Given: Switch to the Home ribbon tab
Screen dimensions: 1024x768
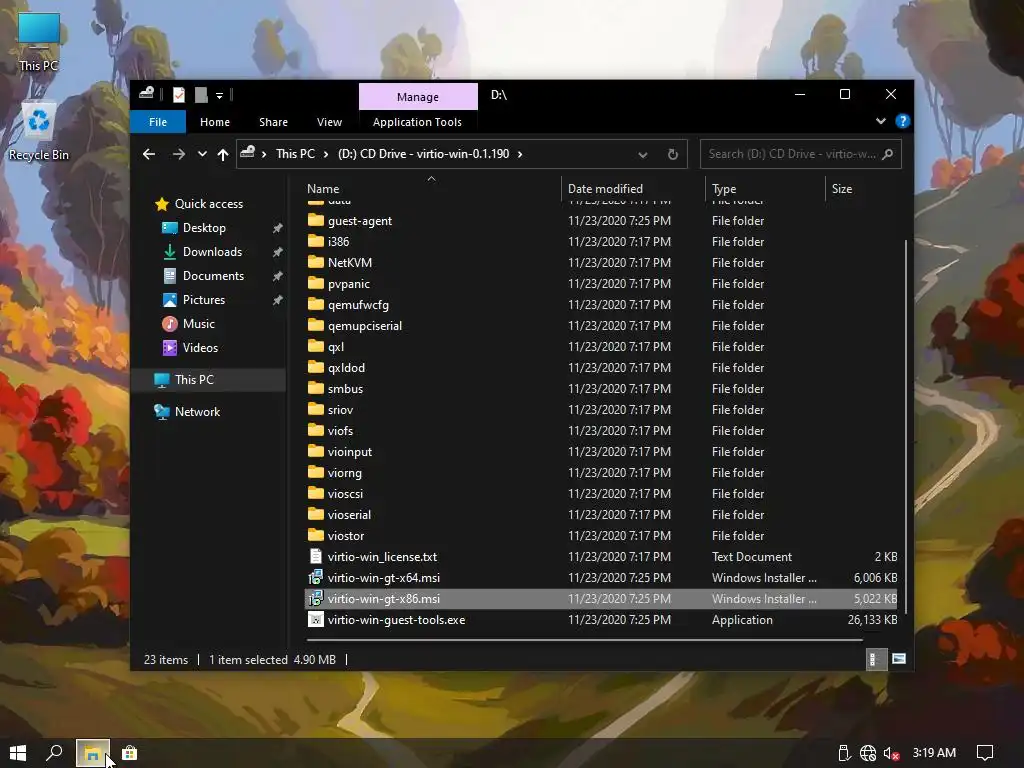Looking at the screenshot, I should (x=215, y=122).
